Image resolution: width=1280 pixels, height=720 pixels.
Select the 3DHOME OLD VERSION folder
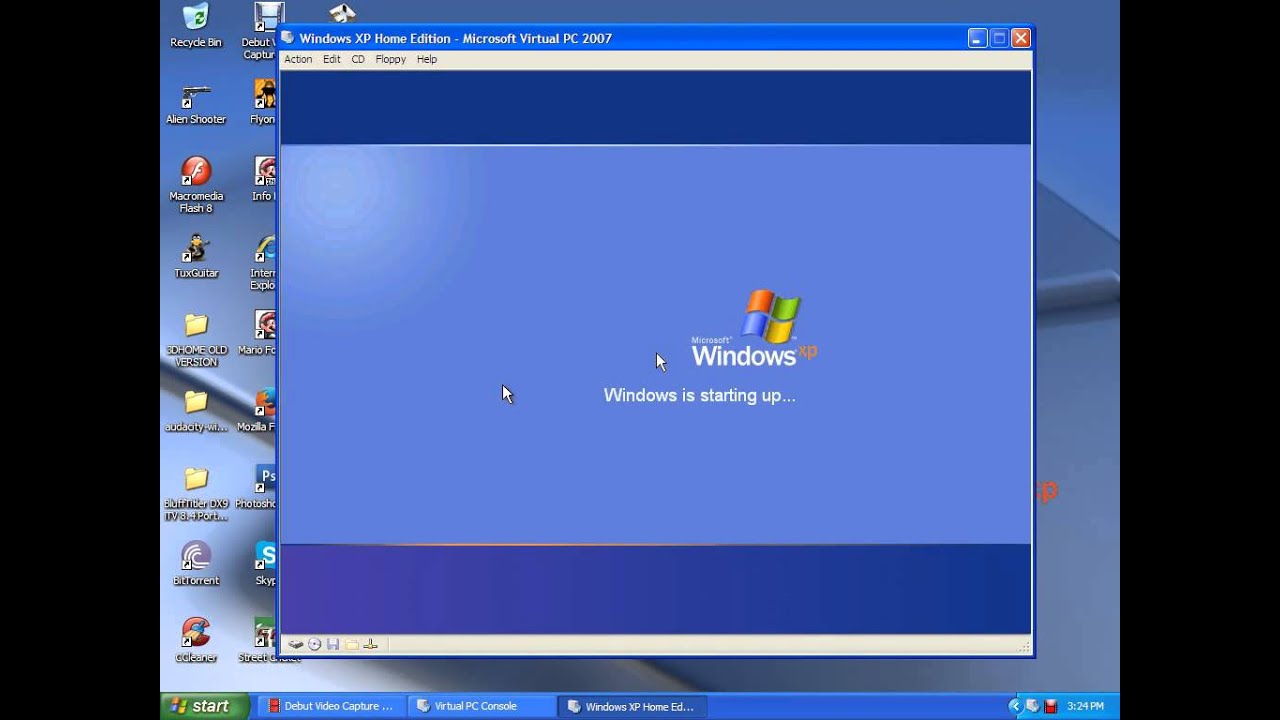click(196, 339)
